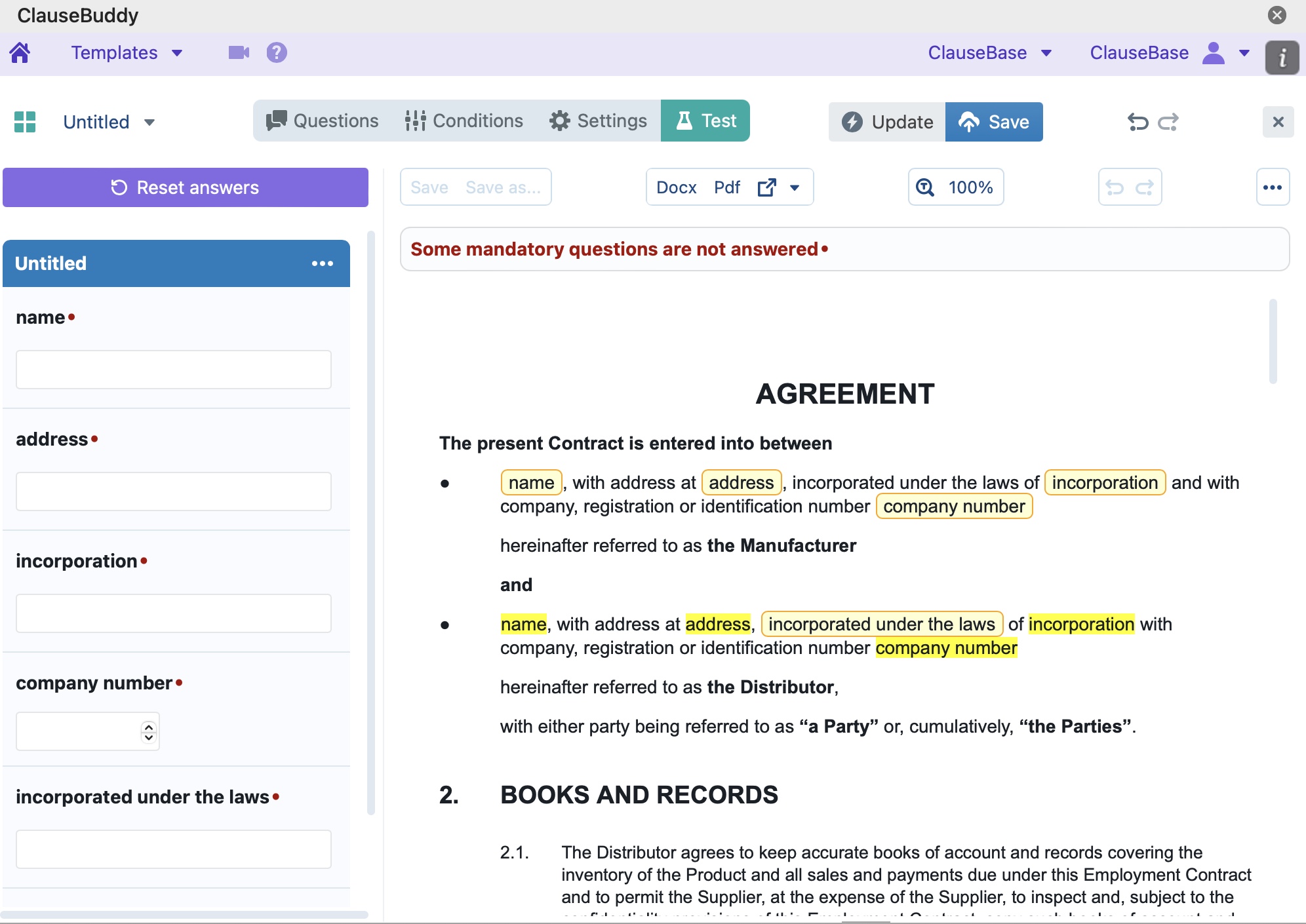Click the Home icon in the top toolbar
The image size is (1306, 924).
(x=20, y=52)
